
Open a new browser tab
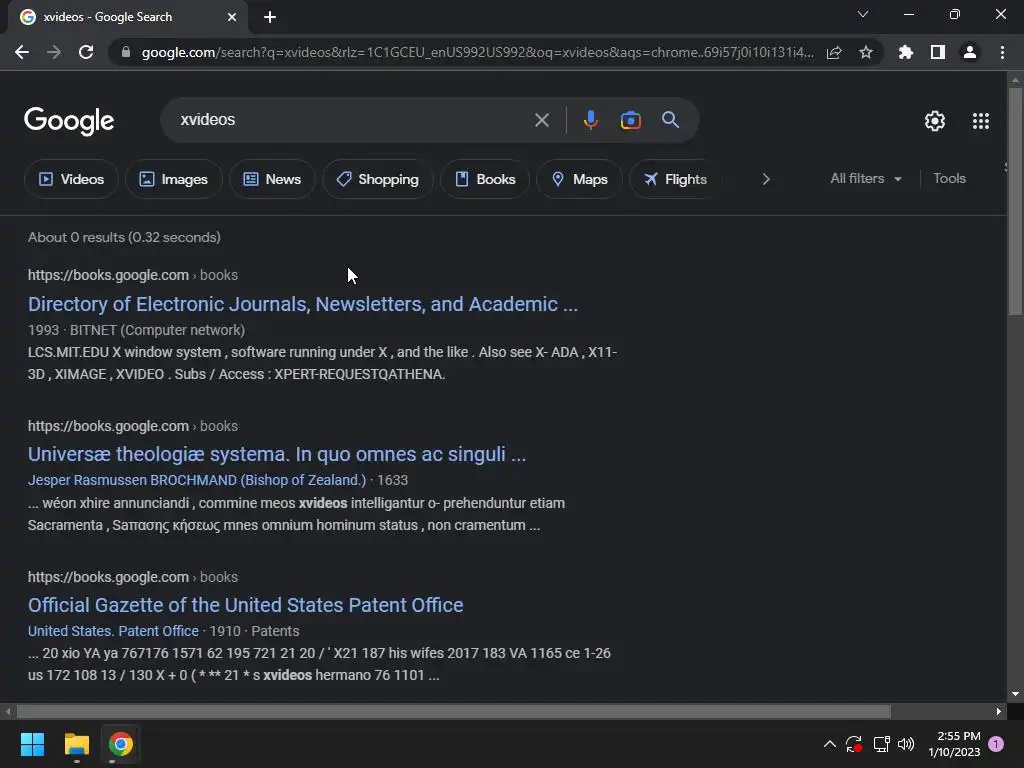270,17
